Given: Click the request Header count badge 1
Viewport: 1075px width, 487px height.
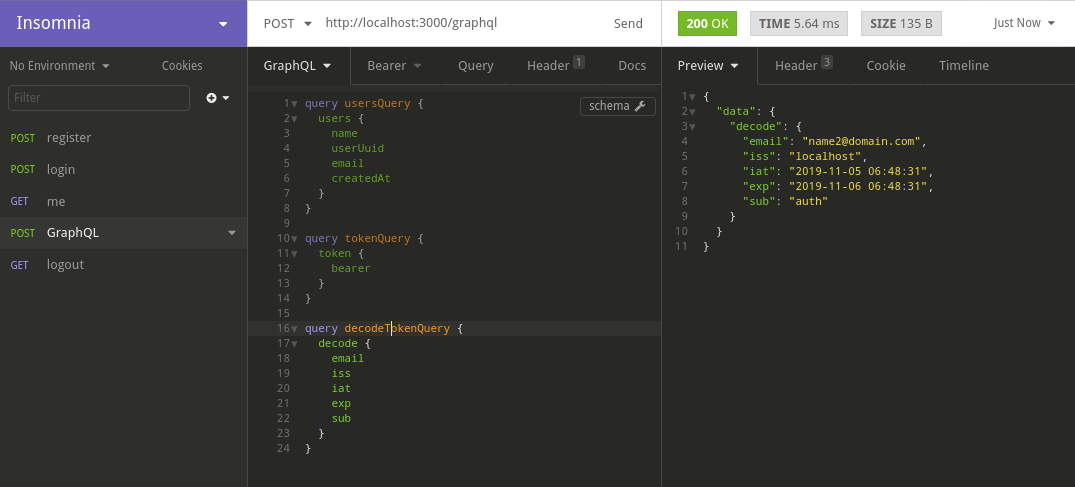Looking at the screenshot, I should coord(579,62).
